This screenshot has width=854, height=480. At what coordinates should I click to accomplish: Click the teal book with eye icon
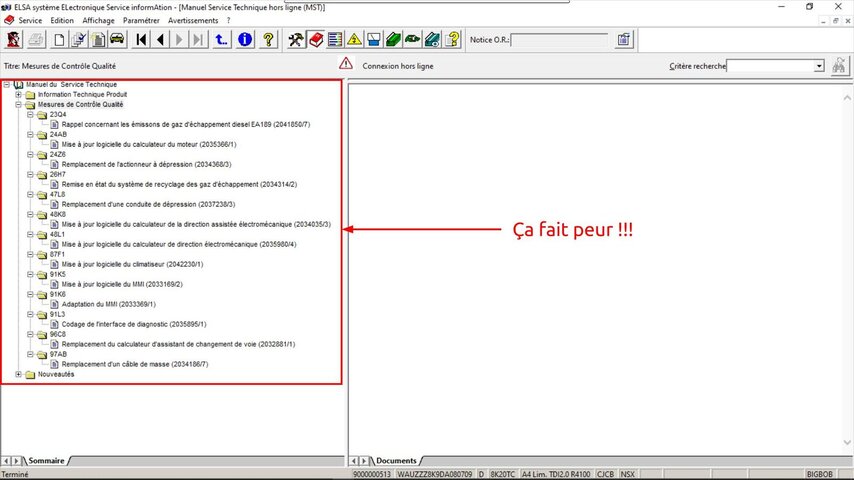432,40
